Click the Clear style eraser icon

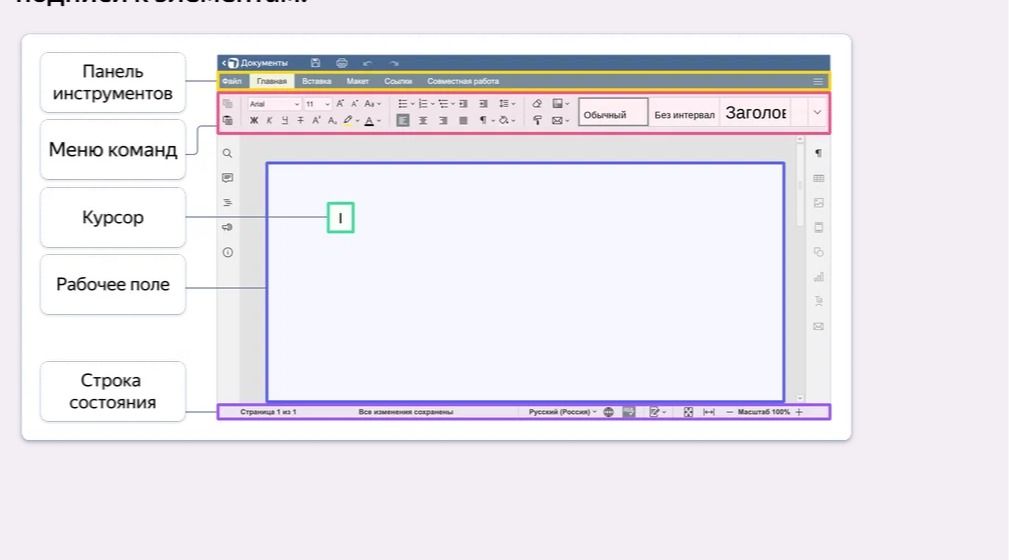(537, 104)
